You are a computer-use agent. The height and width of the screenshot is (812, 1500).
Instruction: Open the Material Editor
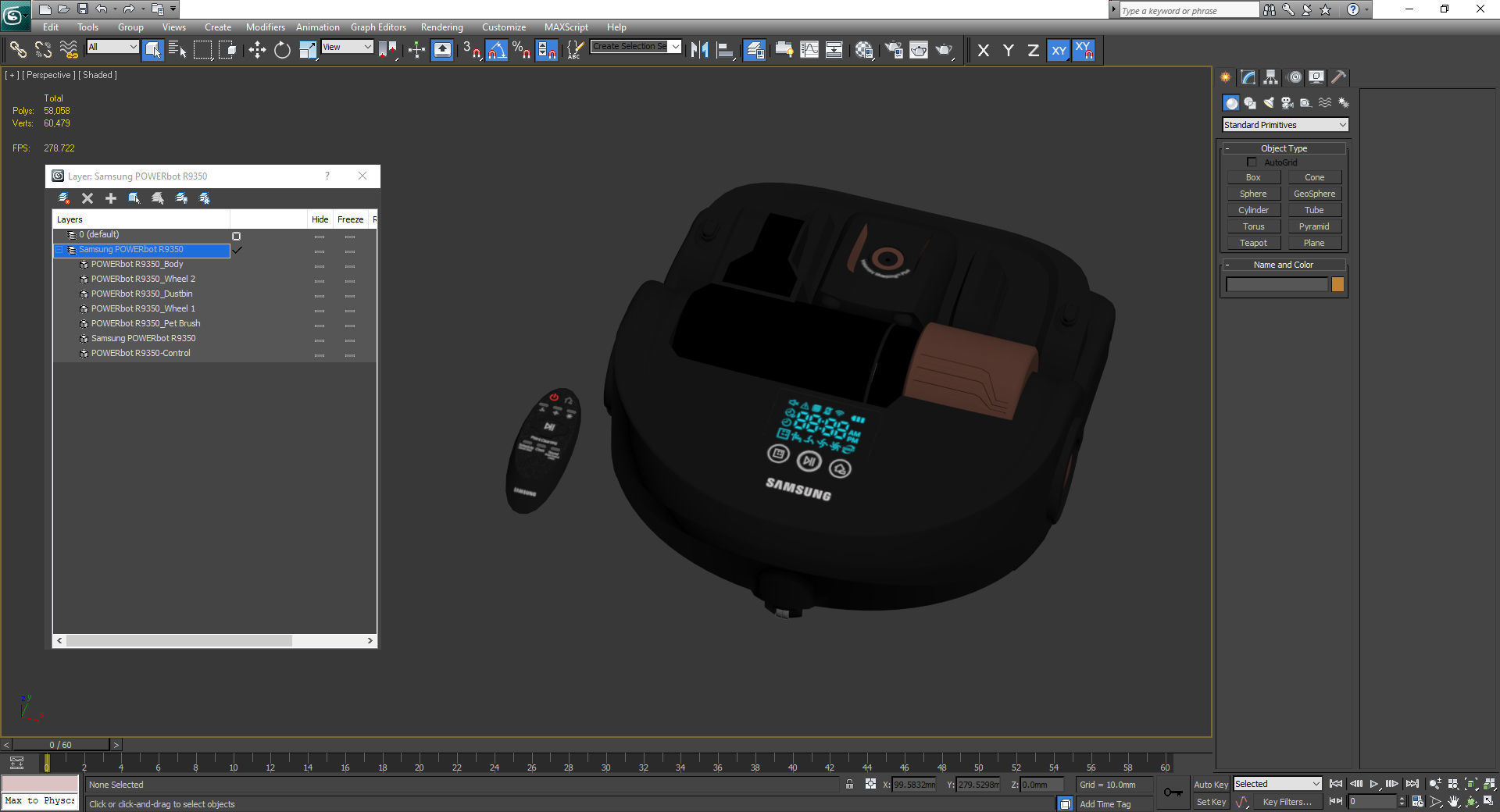tap(864, 50)
